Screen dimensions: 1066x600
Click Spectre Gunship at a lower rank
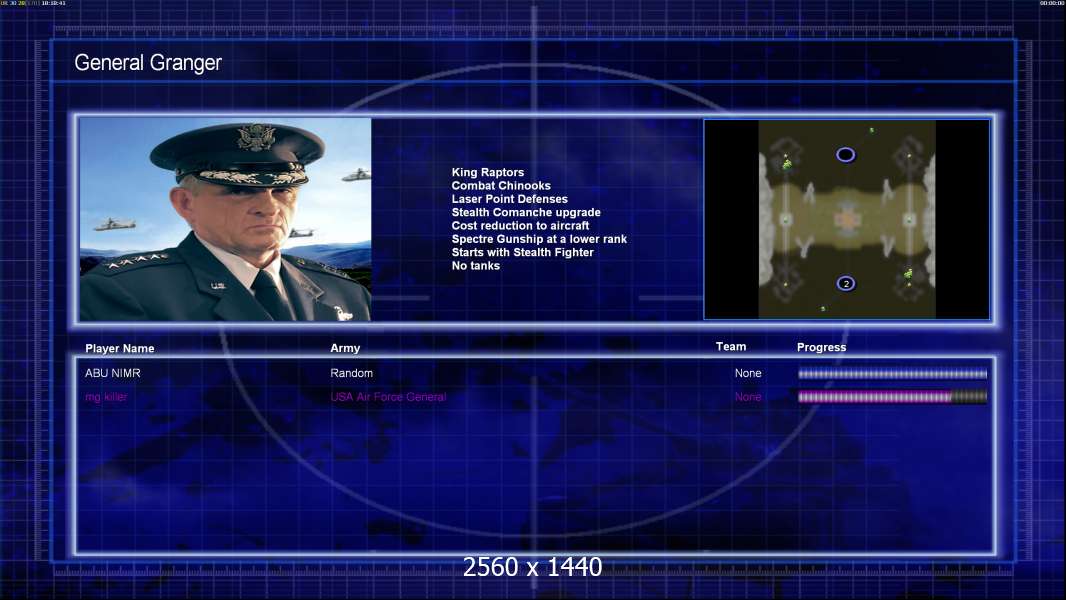[x=539, y=239]
